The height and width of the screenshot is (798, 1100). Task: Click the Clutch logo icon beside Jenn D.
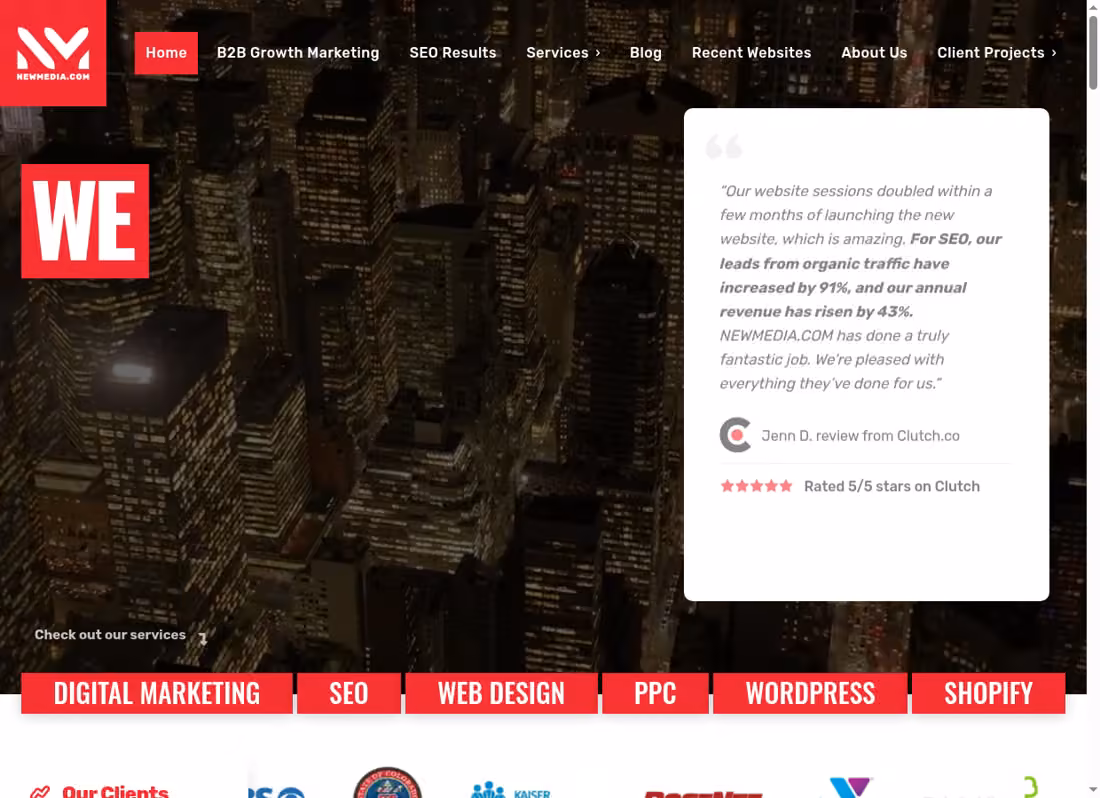tap(735, 435)
